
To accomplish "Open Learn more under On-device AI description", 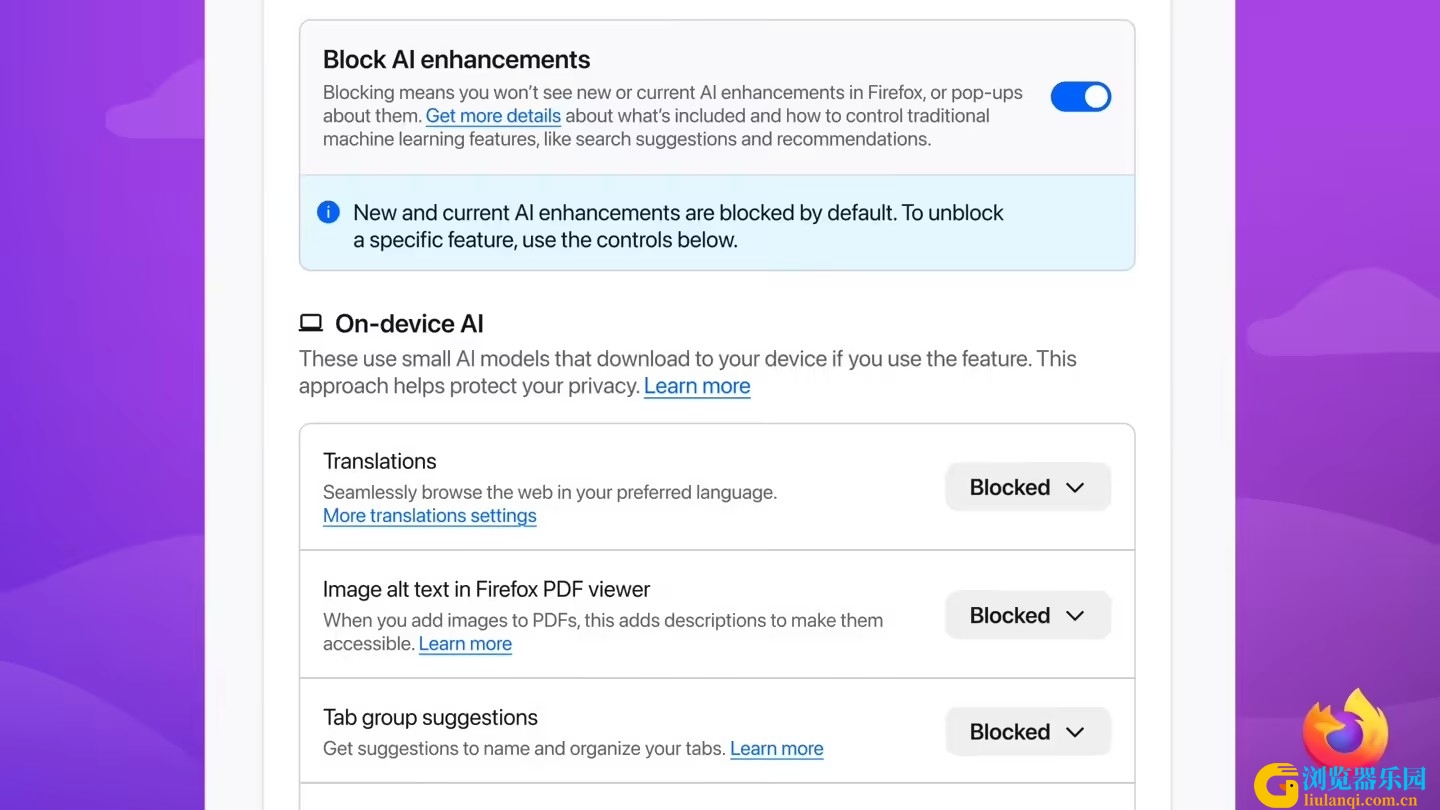I will [x=697, y=386].
